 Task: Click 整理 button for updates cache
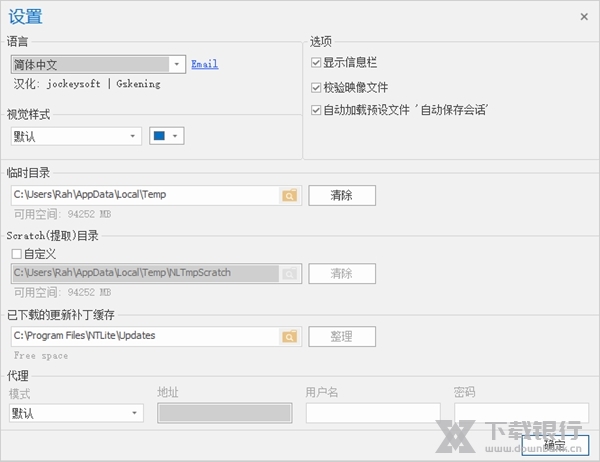342,336
